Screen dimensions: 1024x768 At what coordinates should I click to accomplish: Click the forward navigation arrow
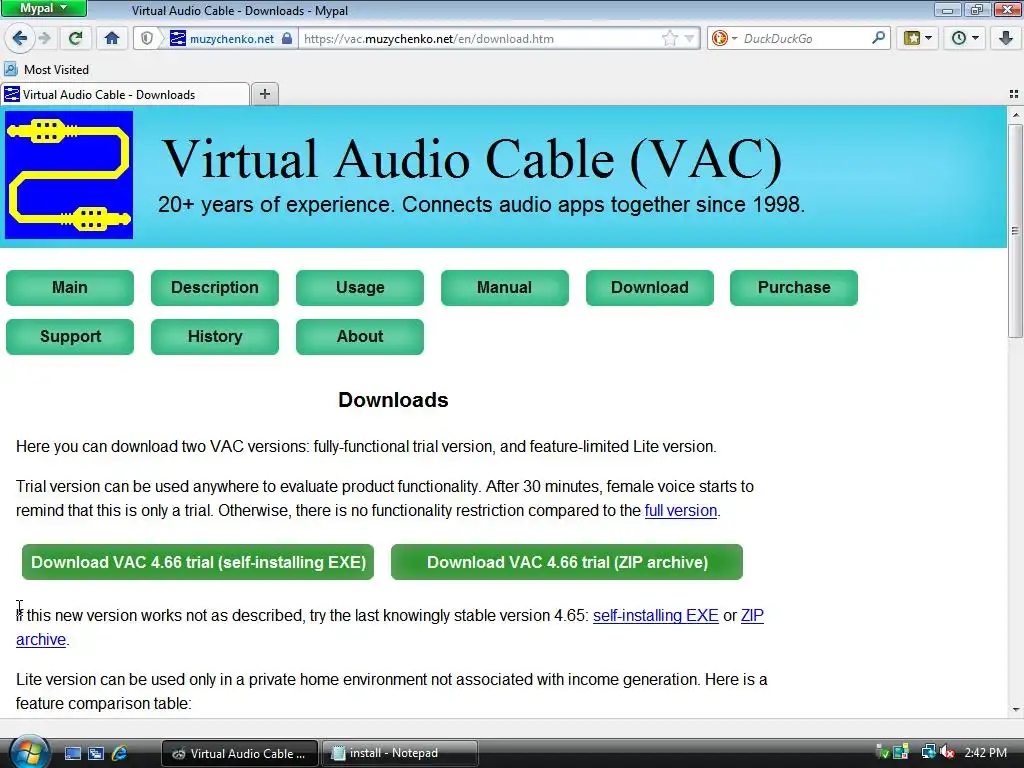pyautogui.click(x=45, y=39)
